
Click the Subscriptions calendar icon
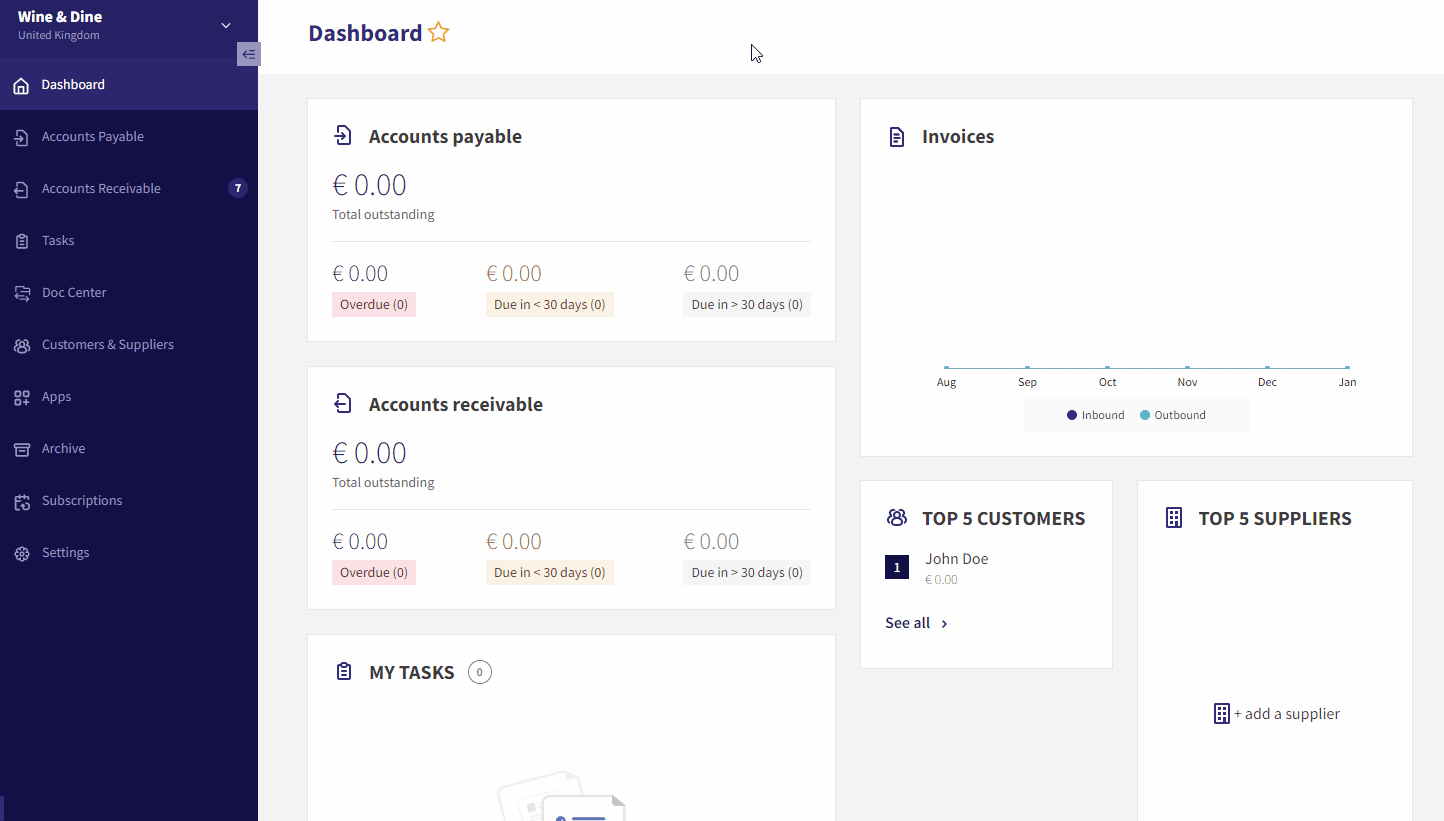(x=21, y=502)
